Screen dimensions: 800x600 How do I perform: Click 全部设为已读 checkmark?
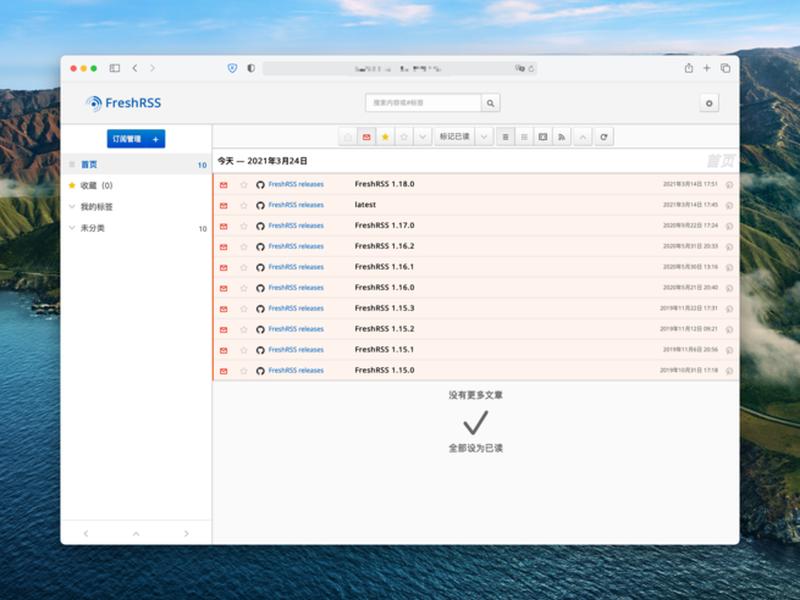coord(476,422)
